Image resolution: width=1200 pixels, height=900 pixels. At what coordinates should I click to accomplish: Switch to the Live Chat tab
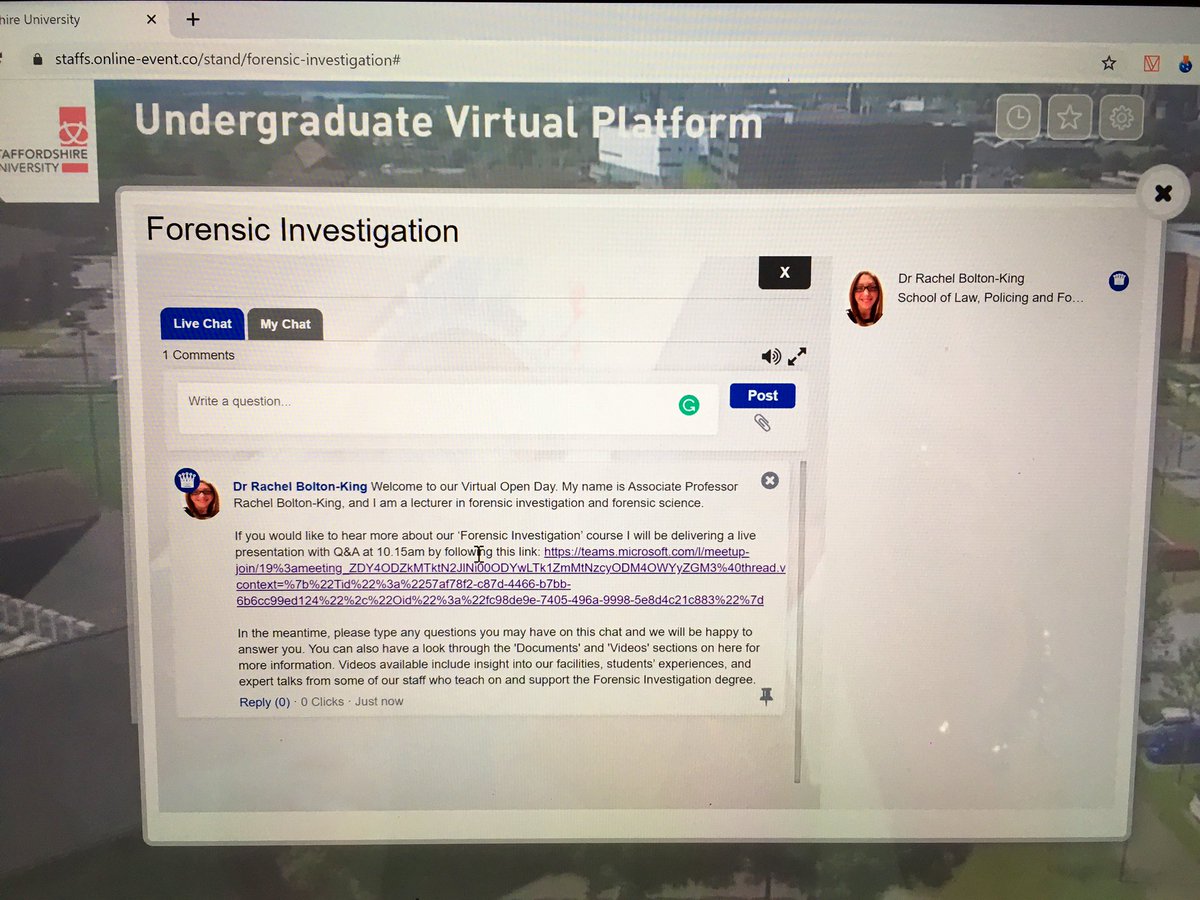pyautogui.click(x=202, y=323)
